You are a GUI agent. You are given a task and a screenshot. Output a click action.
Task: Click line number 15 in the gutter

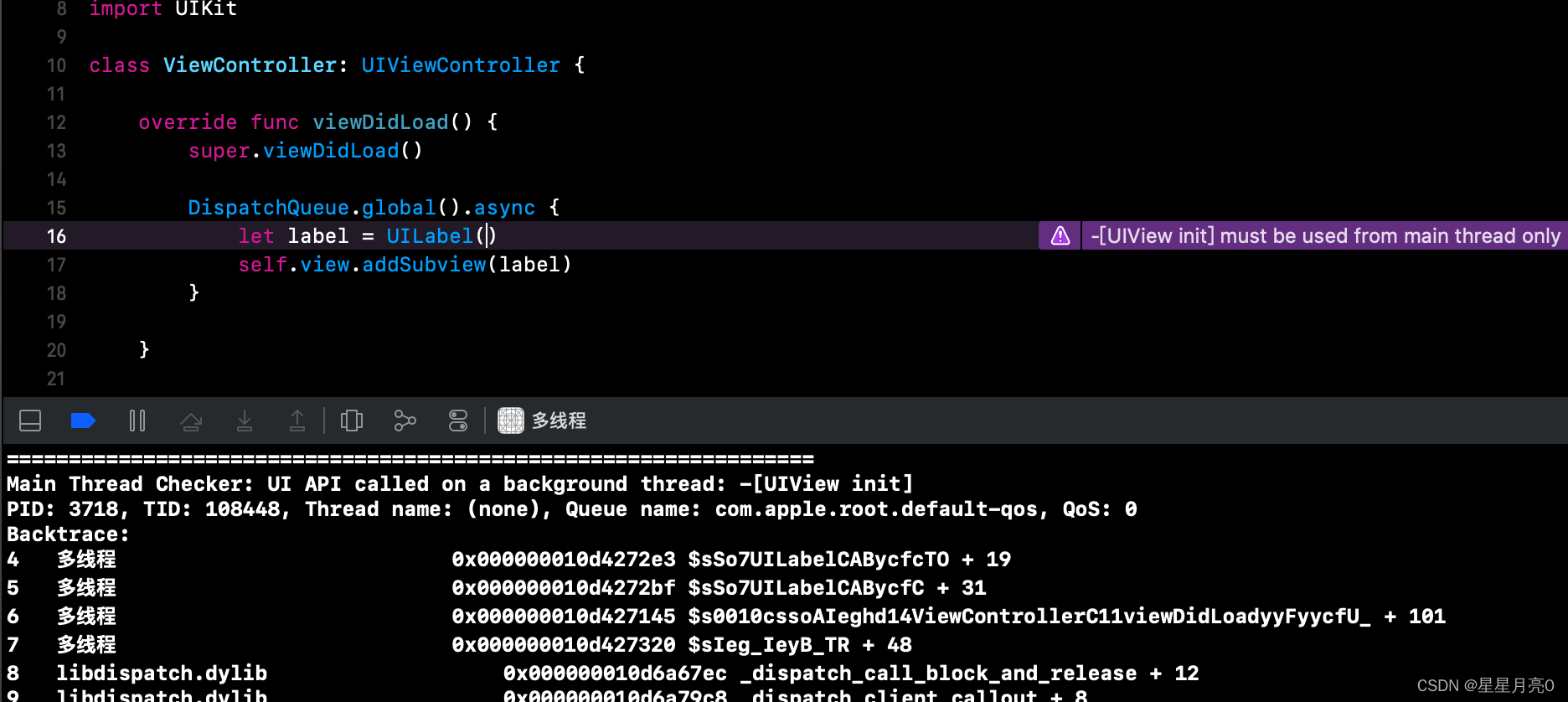[x=56, y=208]
